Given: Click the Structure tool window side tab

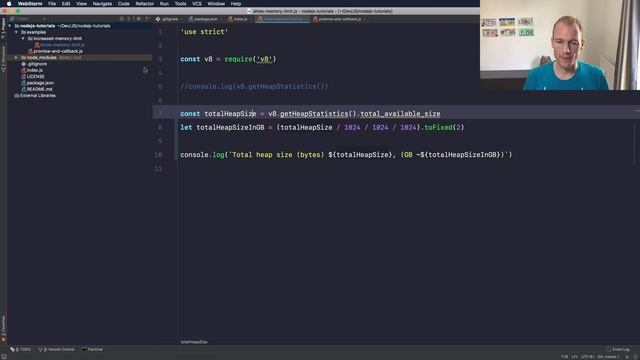Looking at the screenshot, I should pos(3,59).
